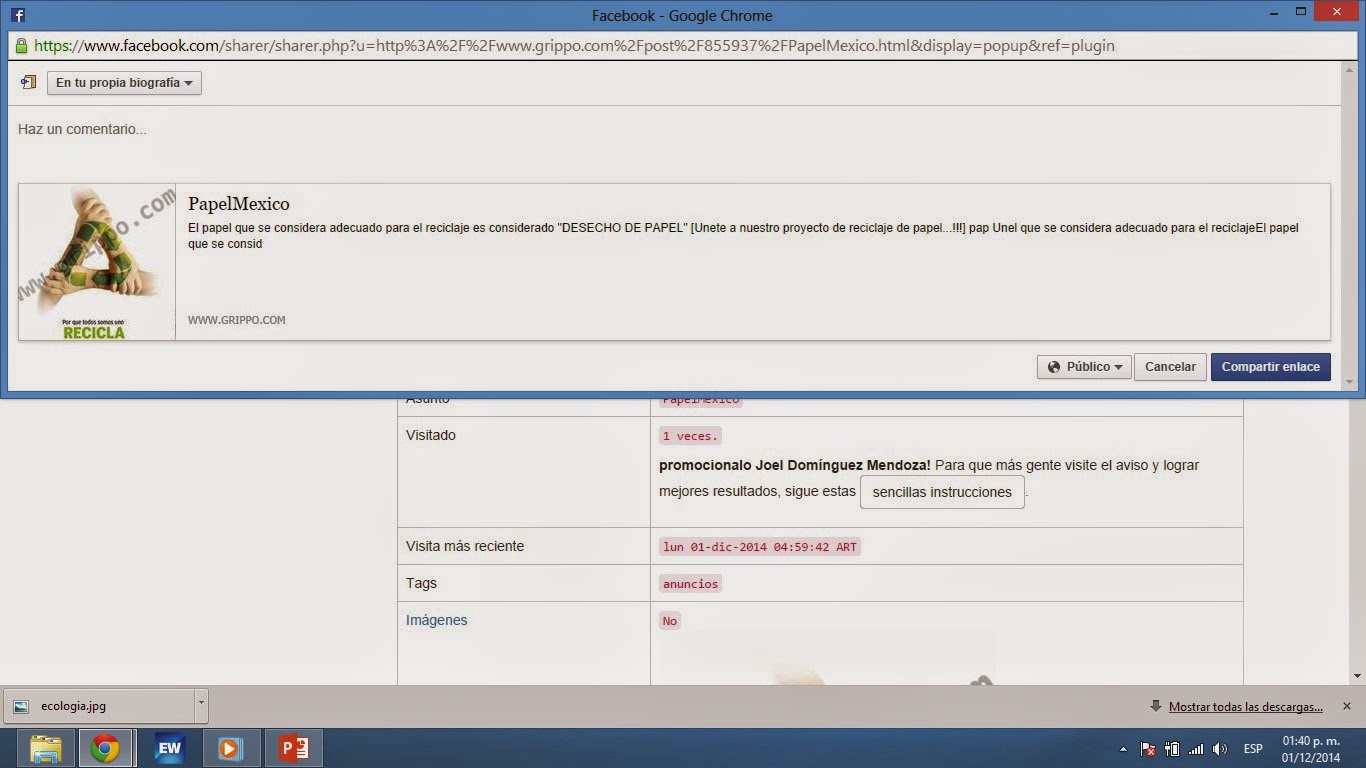This screenshot has width=1366, height=768.
Task: Click the Facebook logo in title bar
Action: coord(17,16)
